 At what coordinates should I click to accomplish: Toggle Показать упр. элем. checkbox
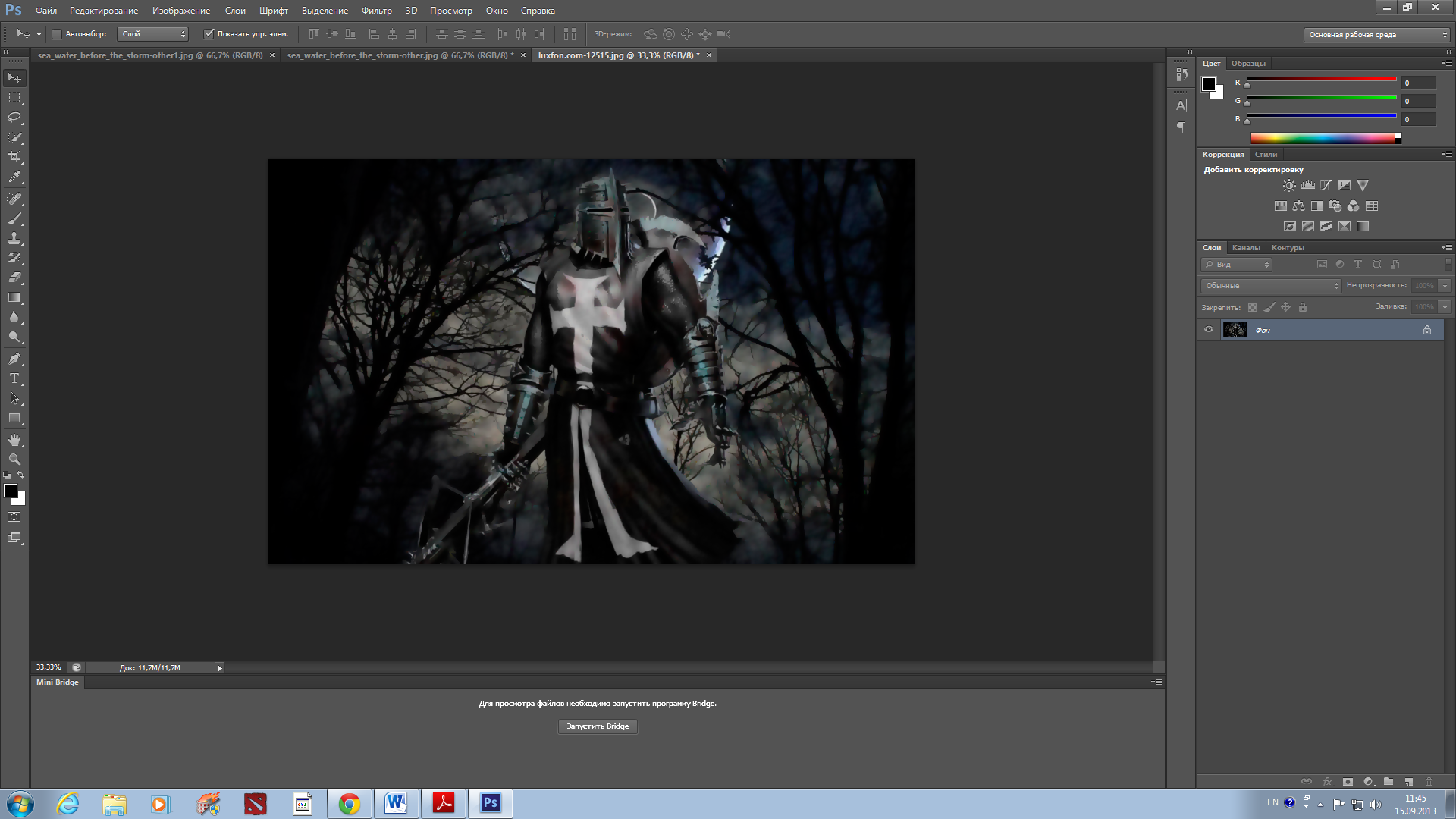209,34
